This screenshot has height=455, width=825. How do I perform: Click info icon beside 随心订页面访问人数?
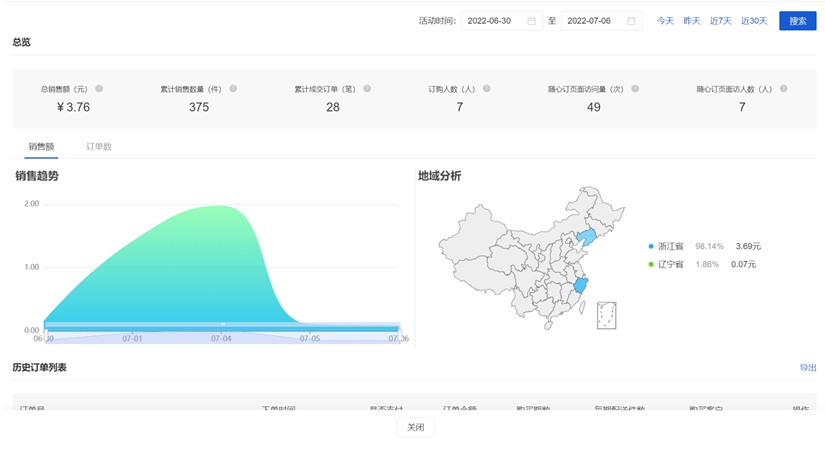(x=782, y=89)
